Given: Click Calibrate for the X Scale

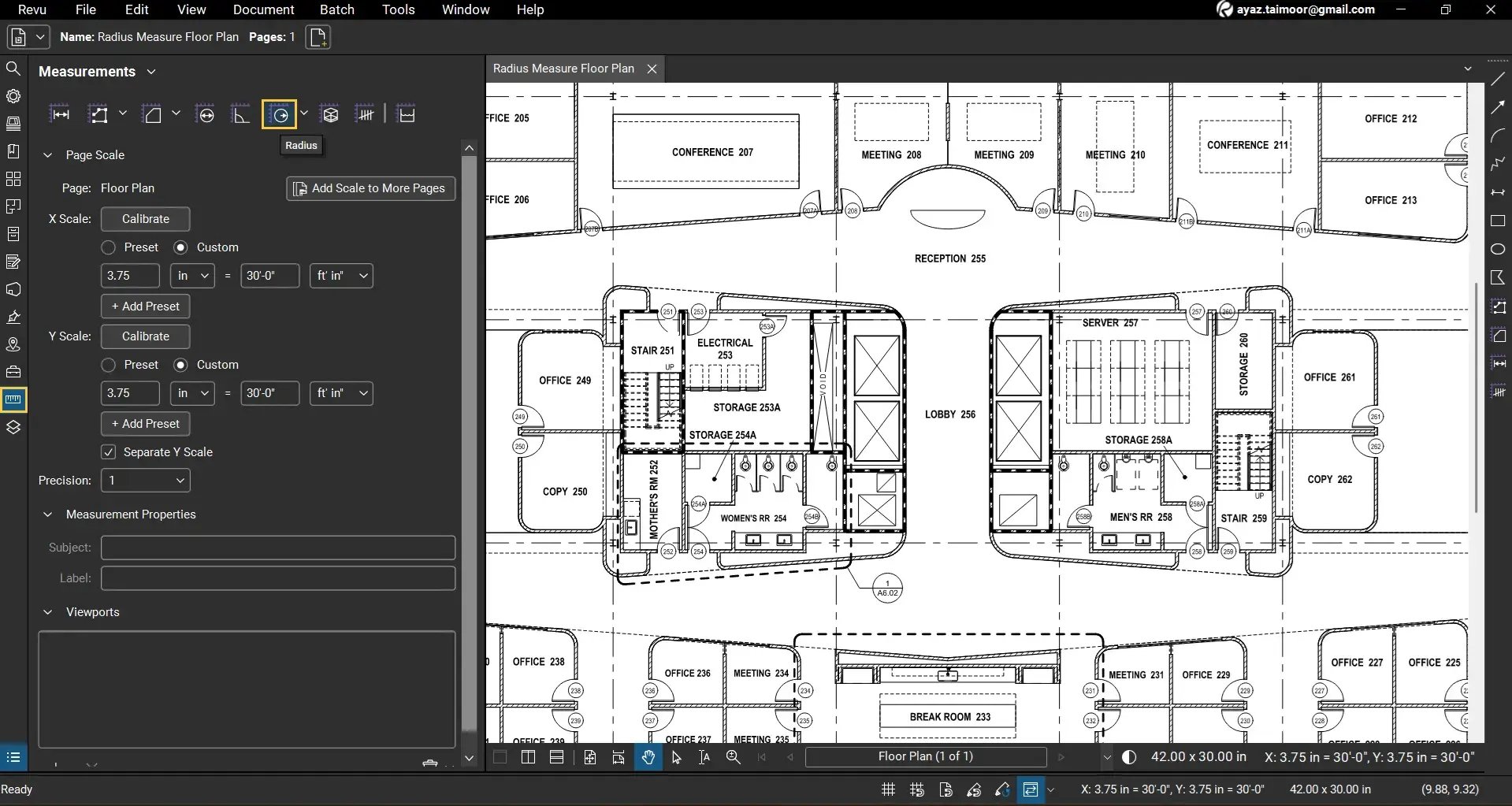Looking at the screenshot, I should 145,219.
